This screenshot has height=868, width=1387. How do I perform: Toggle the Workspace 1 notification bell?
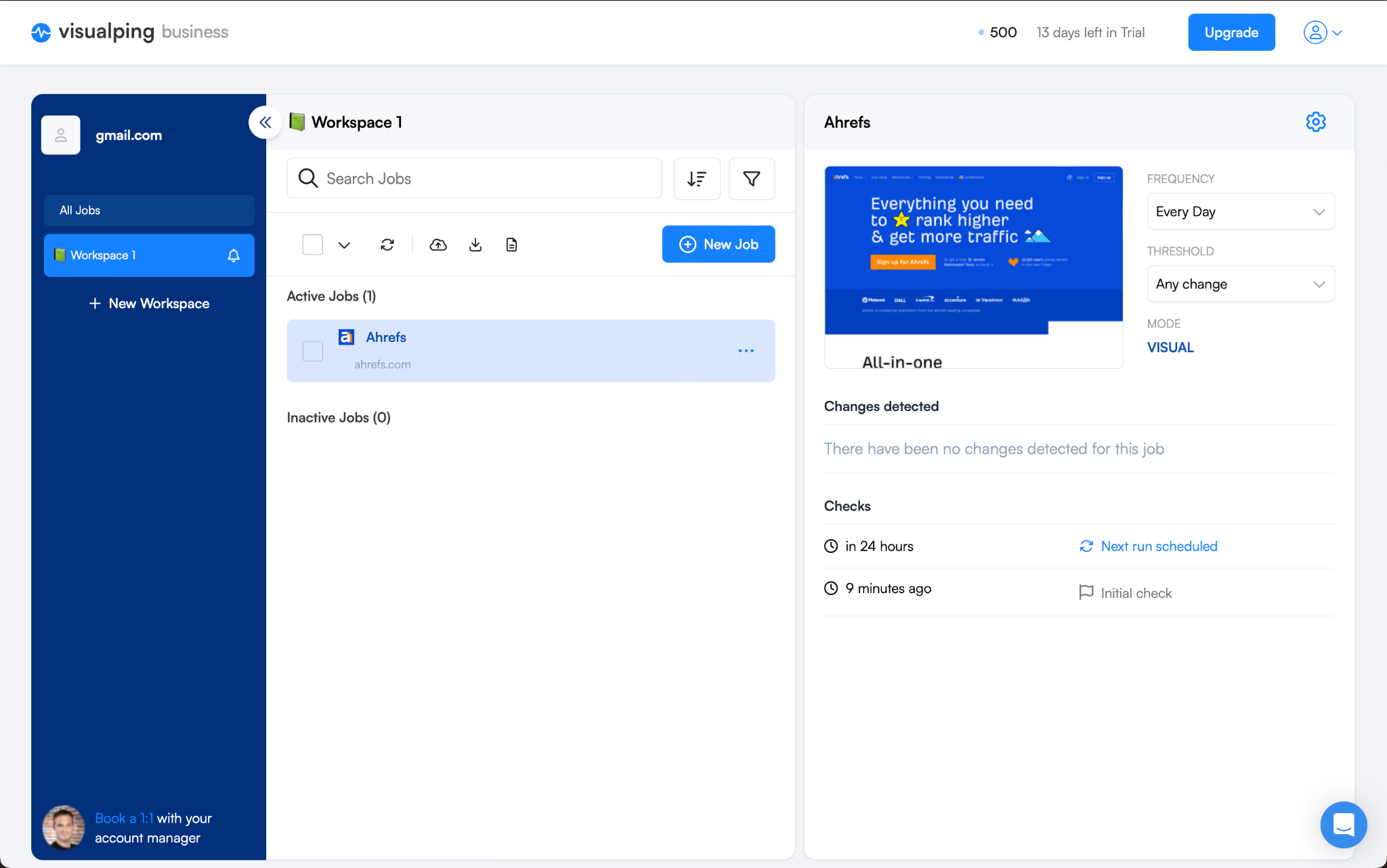click(x=233, y=255)
